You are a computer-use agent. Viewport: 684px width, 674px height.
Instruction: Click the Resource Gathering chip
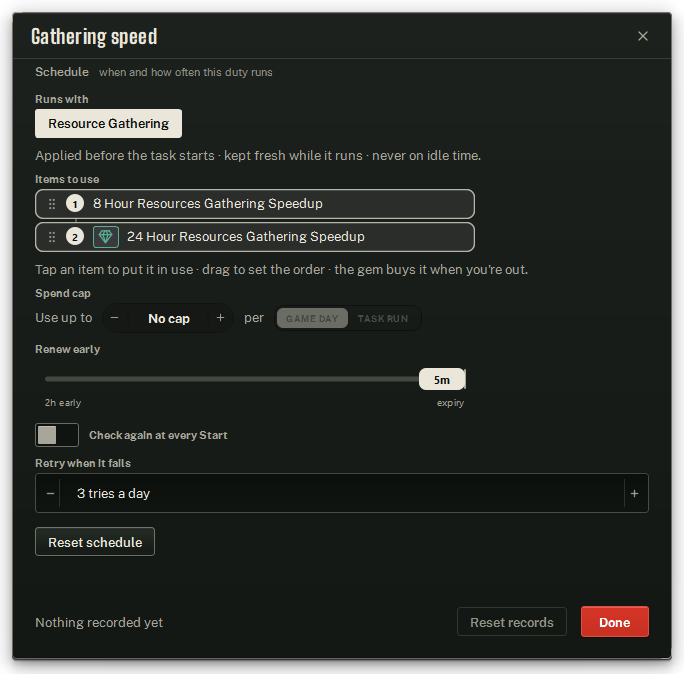coord(108,123)
